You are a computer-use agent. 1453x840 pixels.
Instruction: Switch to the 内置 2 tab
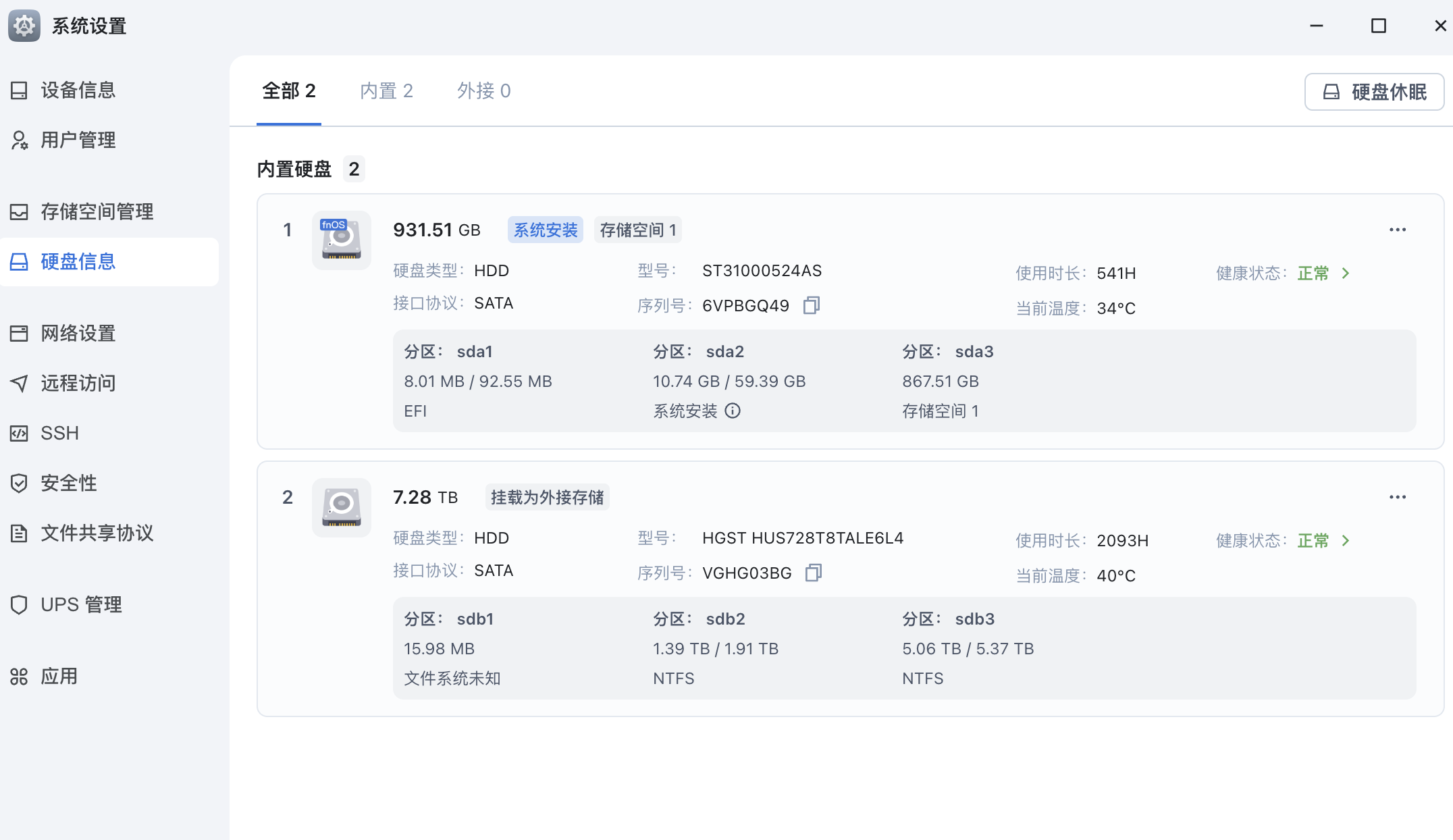click(386, 90)
